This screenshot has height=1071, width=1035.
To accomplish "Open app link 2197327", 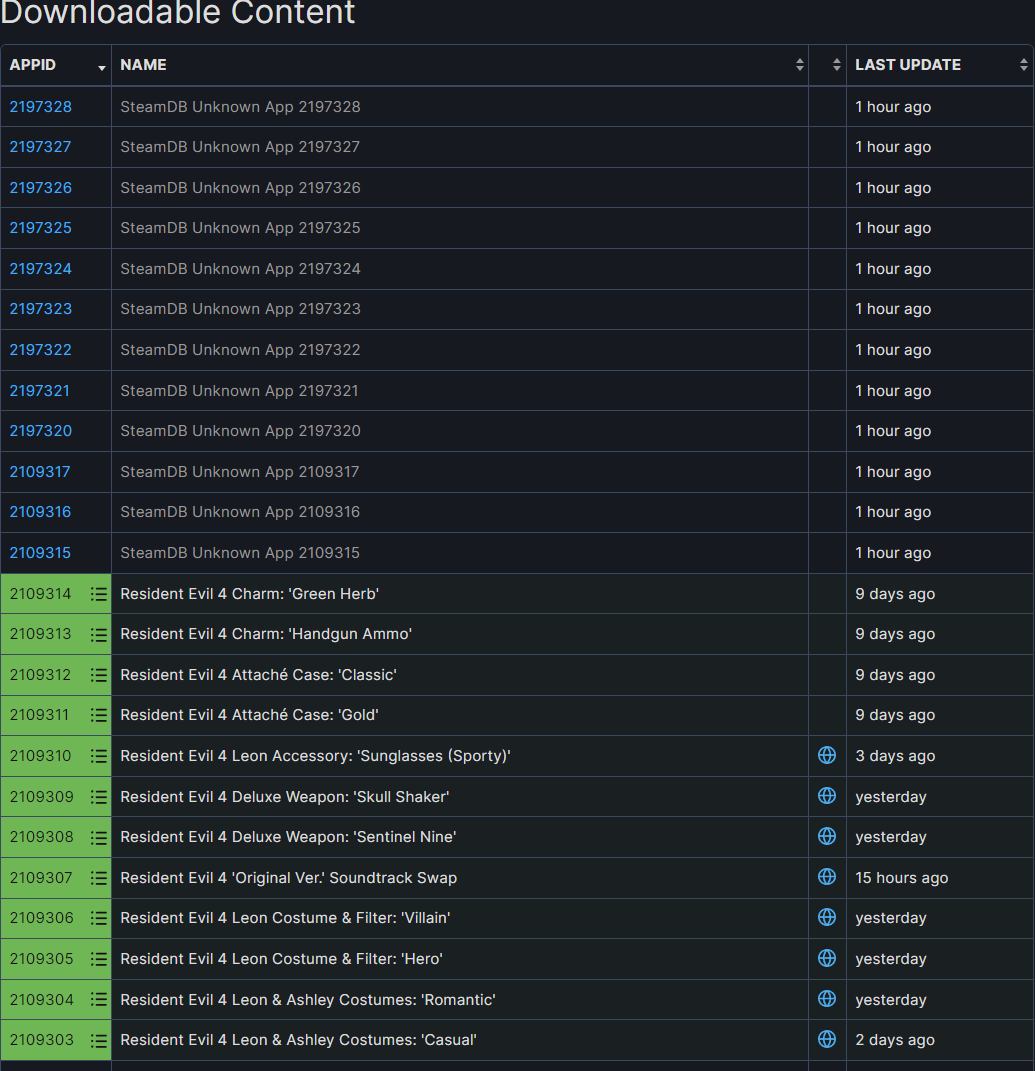I will point(40,147).
